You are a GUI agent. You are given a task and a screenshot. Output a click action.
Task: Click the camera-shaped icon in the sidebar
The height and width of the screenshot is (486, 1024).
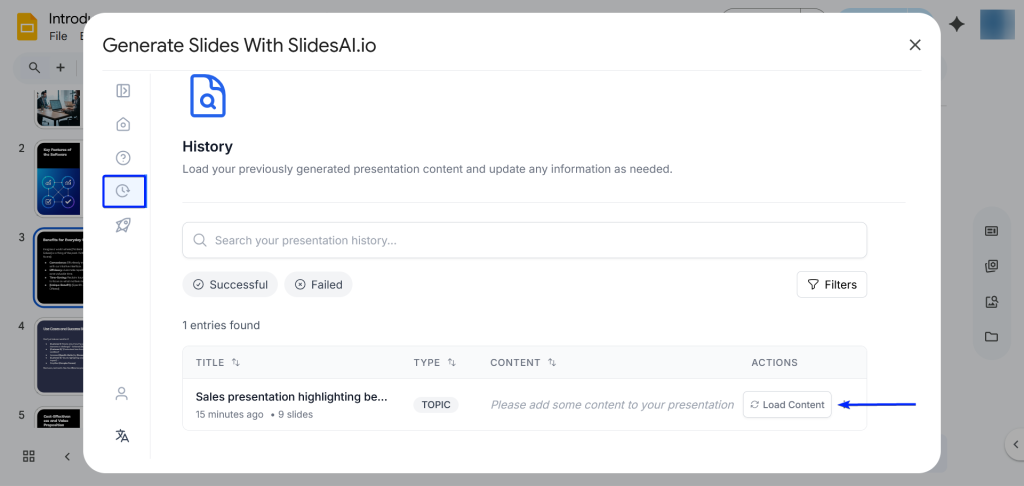[x=123, y=124]
